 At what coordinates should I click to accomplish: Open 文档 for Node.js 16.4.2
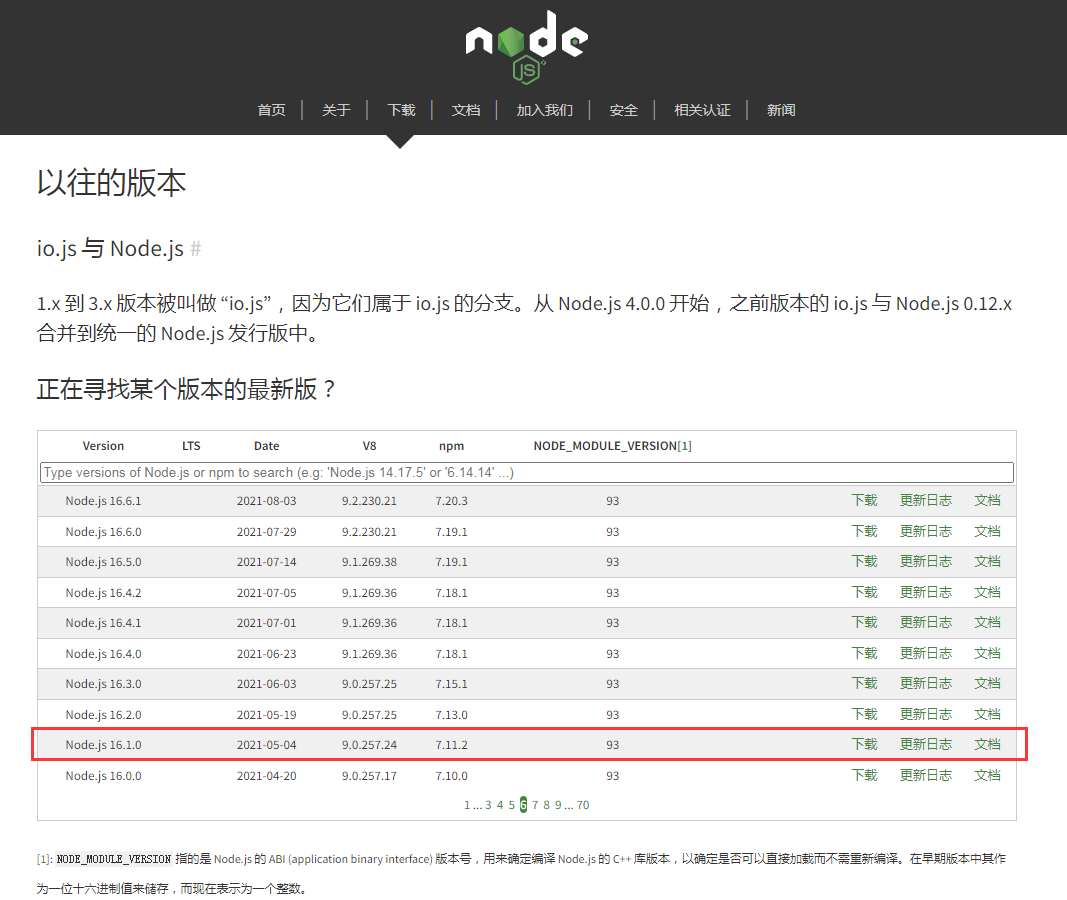[x=987, y=593]
